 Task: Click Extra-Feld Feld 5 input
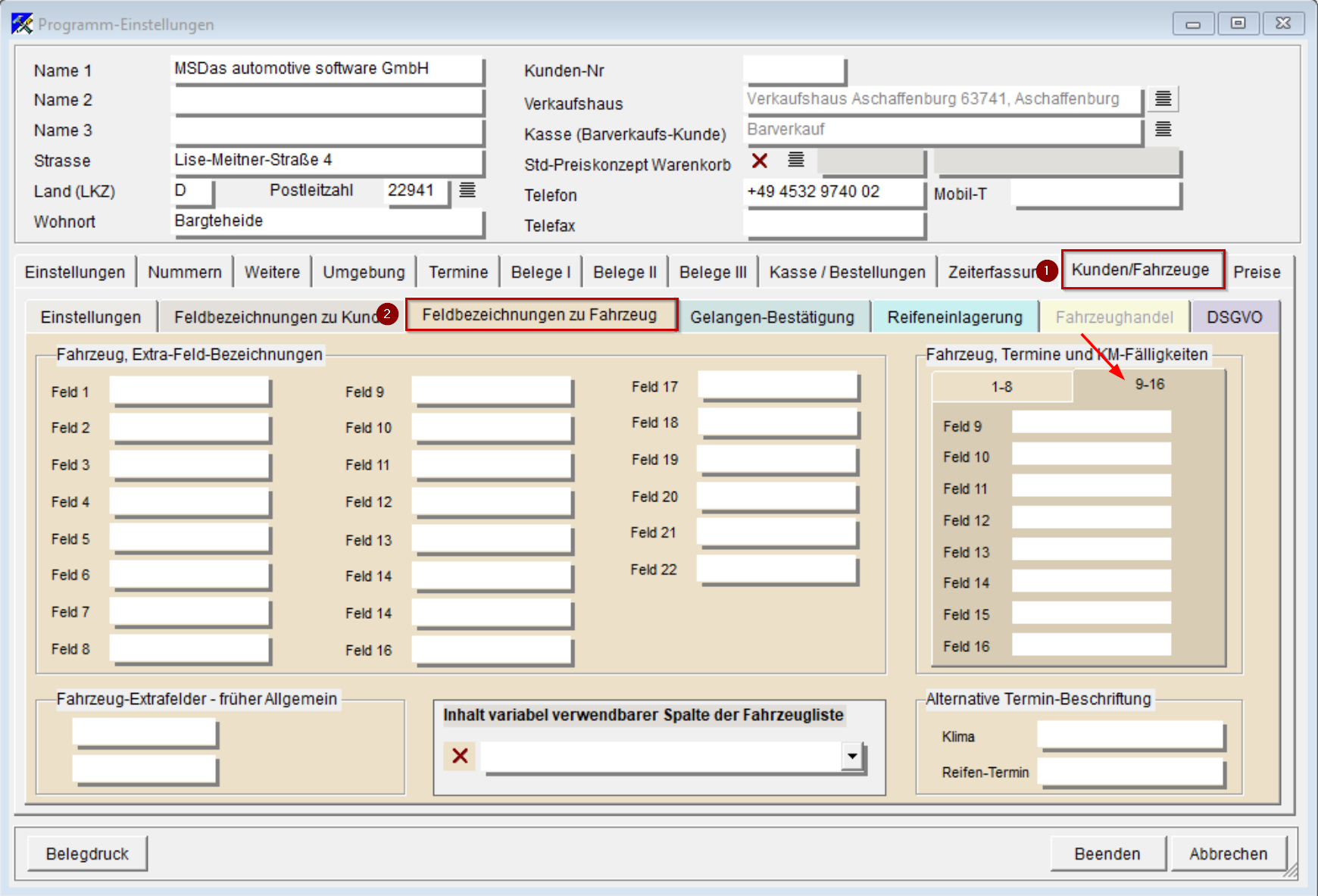(190, 539)
